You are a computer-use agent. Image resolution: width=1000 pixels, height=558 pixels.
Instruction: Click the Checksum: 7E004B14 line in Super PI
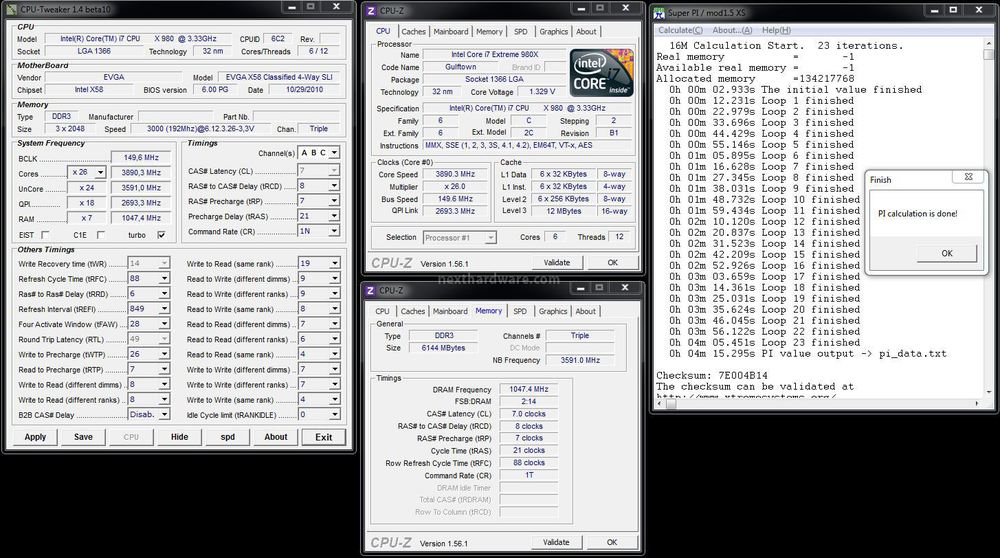712,376
